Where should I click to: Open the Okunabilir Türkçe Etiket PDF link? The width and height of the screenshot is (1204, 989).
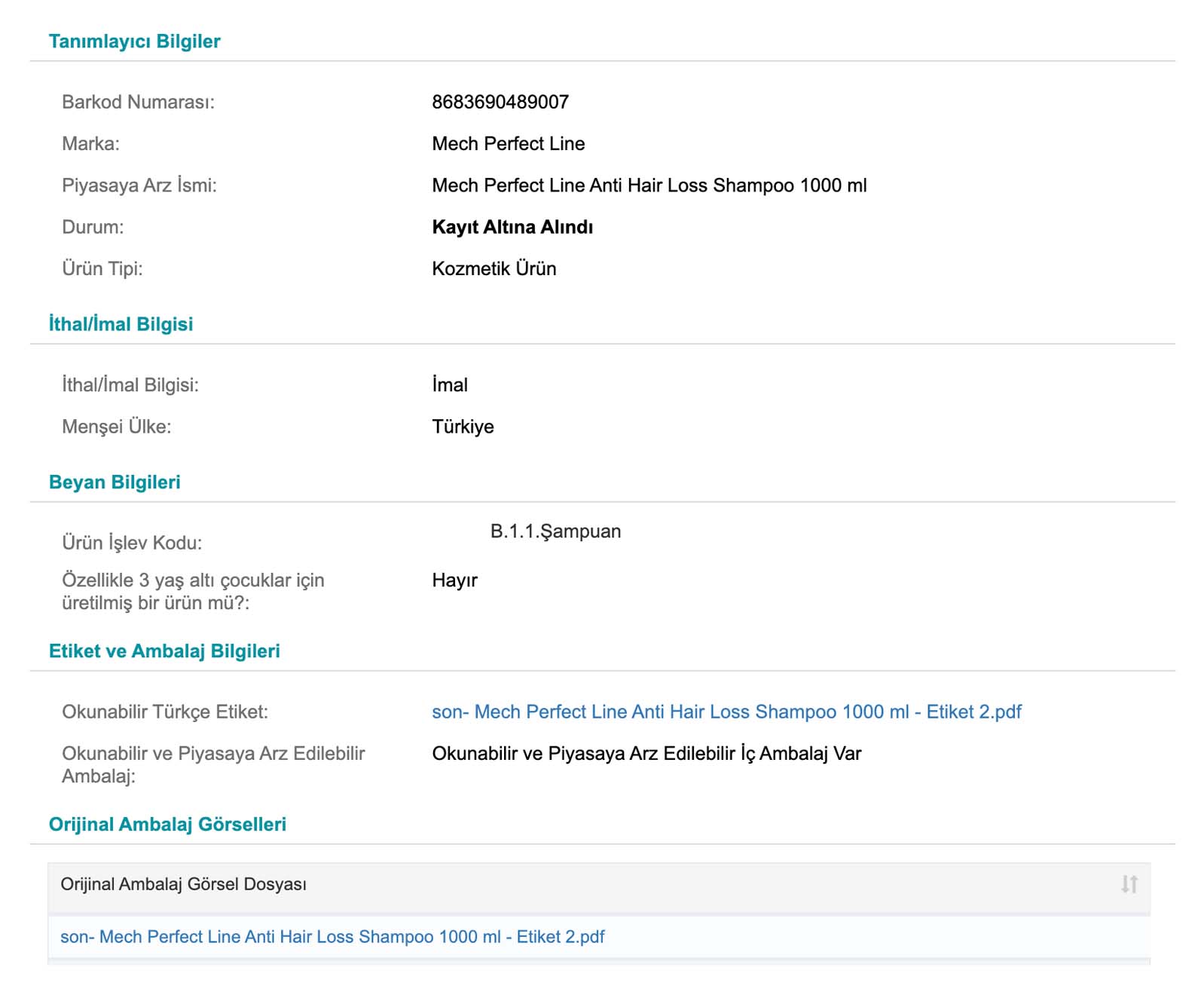pyautogui.click(x=726, y=712)
